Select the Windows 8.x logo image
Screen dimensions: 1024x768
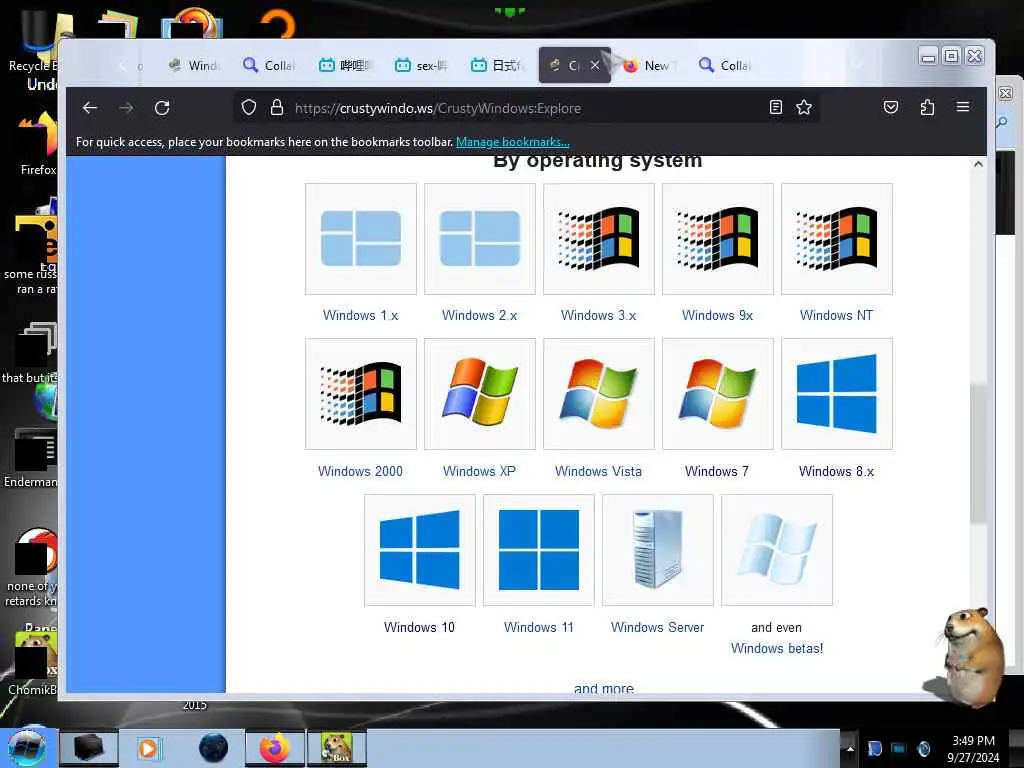837,394
